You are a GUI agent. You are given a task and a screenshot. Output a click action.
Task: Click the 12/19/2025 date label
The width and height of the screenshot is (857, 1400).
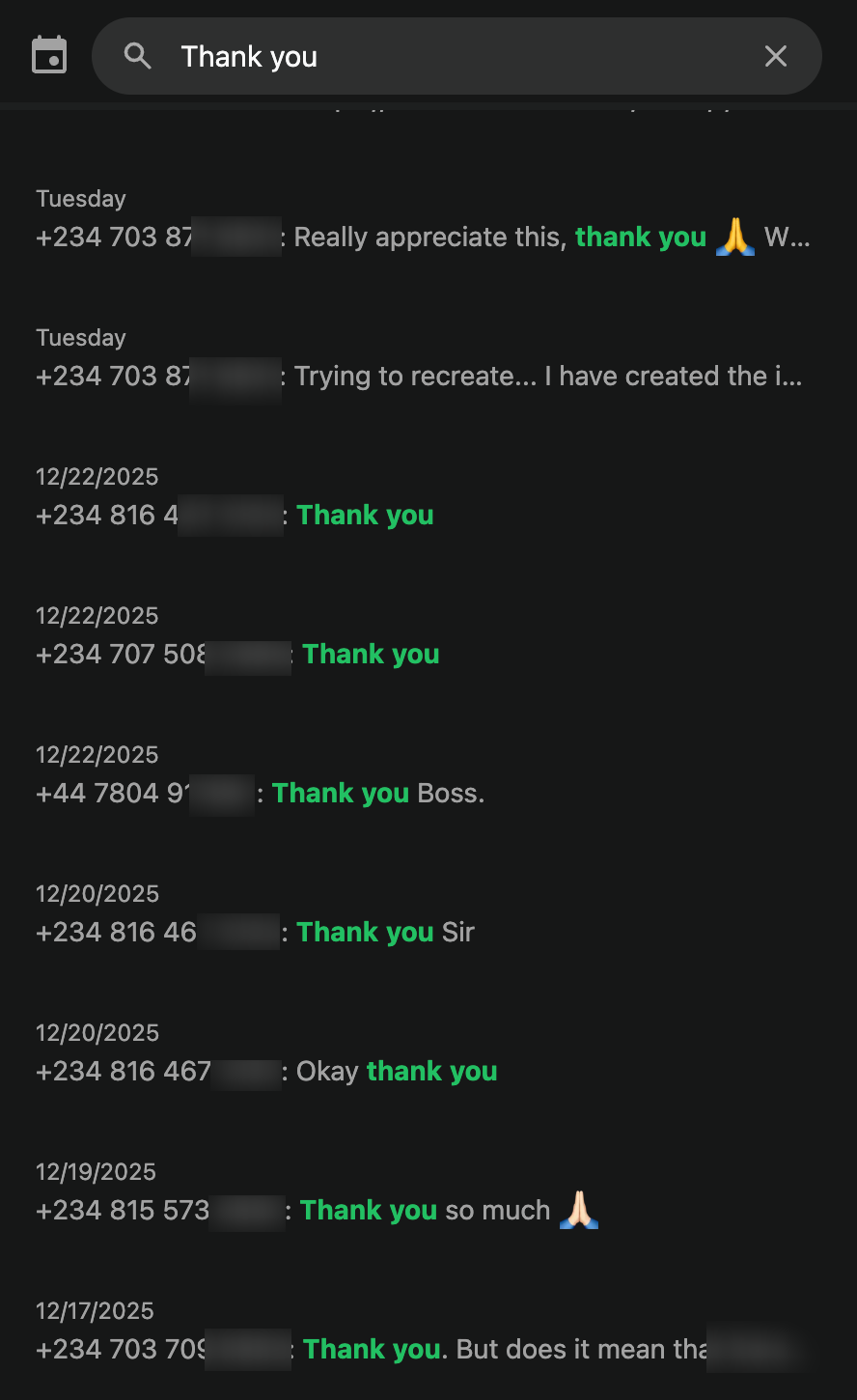point(96,1172)
